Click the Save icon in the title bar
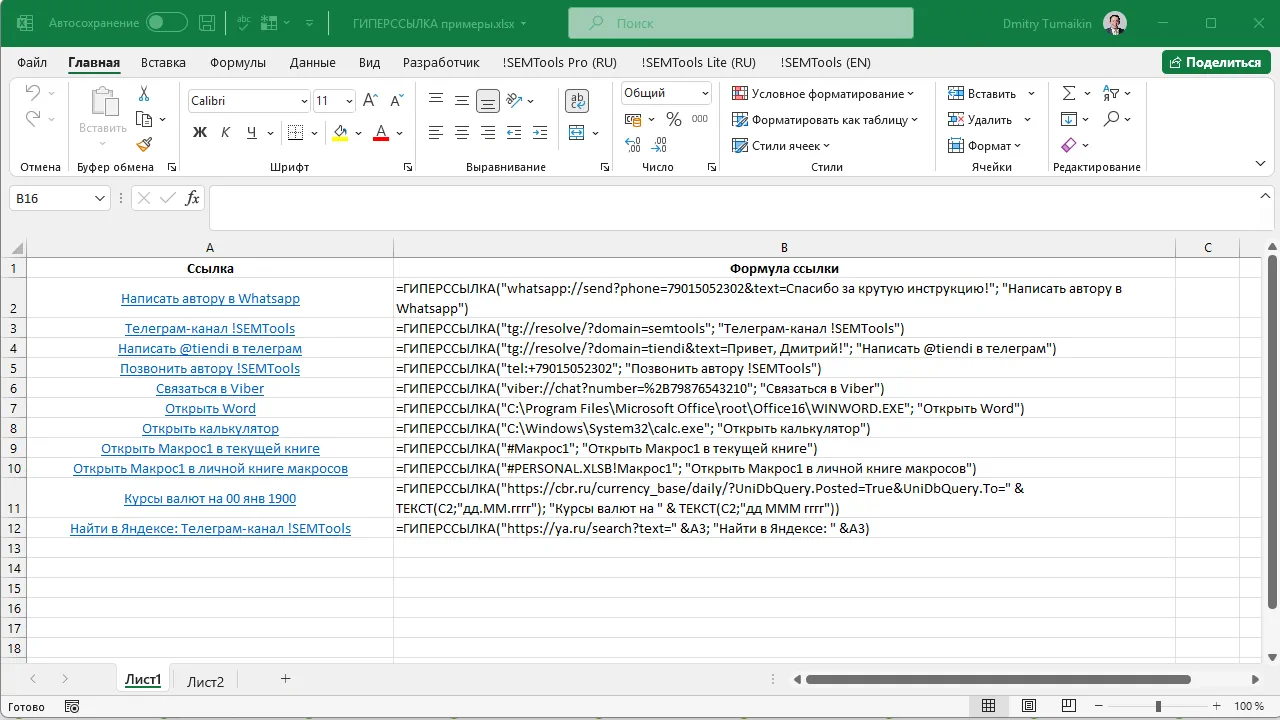Screen dimensions: 1280x720 207,22
